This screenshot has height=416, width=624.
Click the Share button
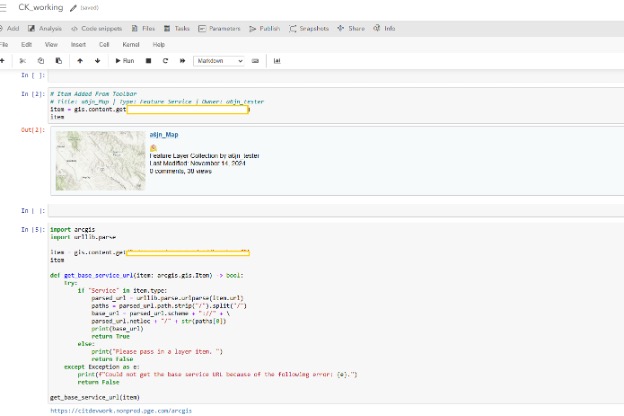(351, 28)
